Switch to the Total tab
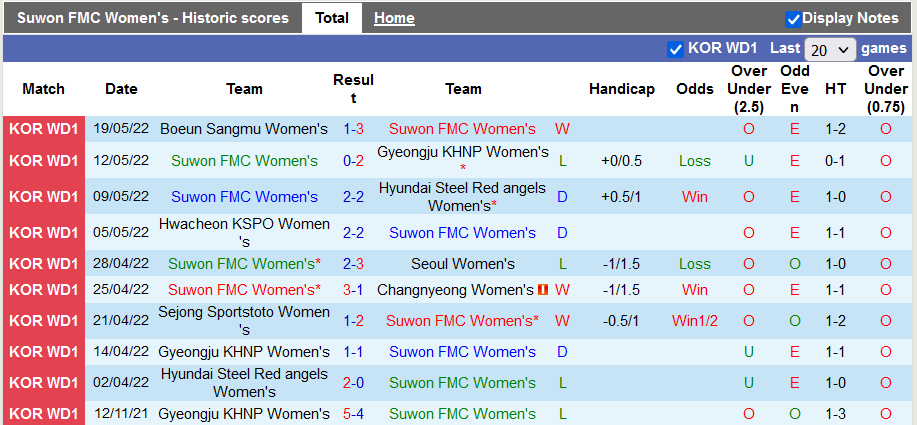 coord(332,18)
